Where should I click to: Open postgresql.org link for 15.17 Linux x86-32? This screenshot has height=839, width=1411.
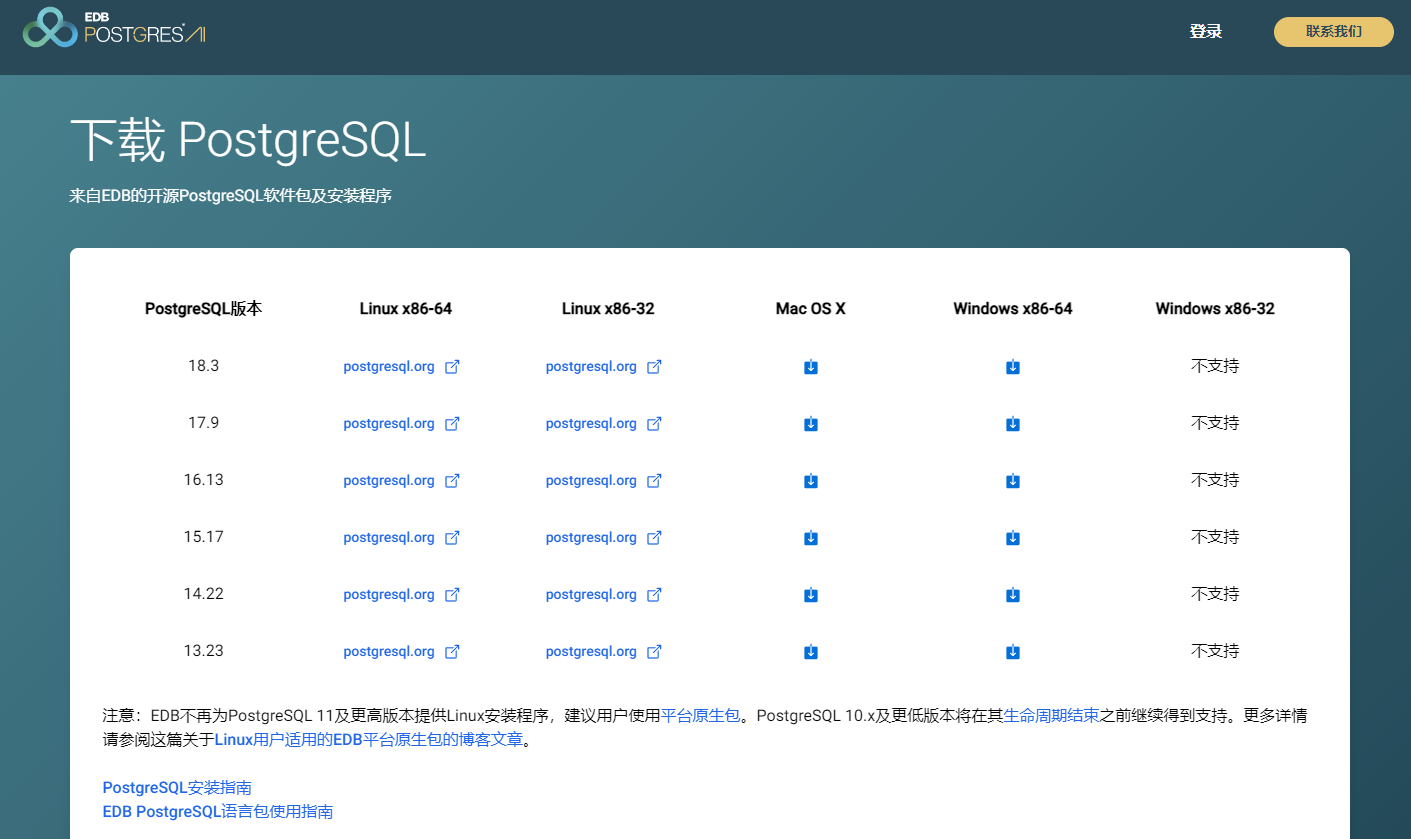pos(591,538)
